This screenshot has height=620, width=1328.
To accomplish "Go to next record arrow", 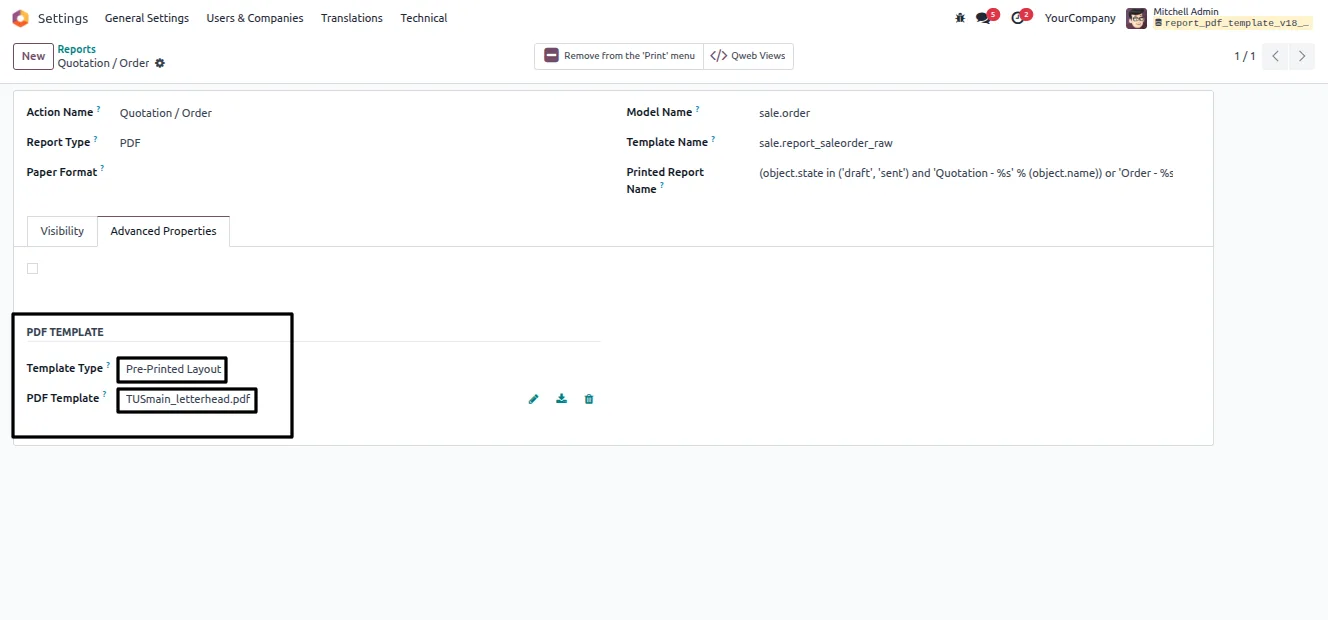I will point(1302,56).
